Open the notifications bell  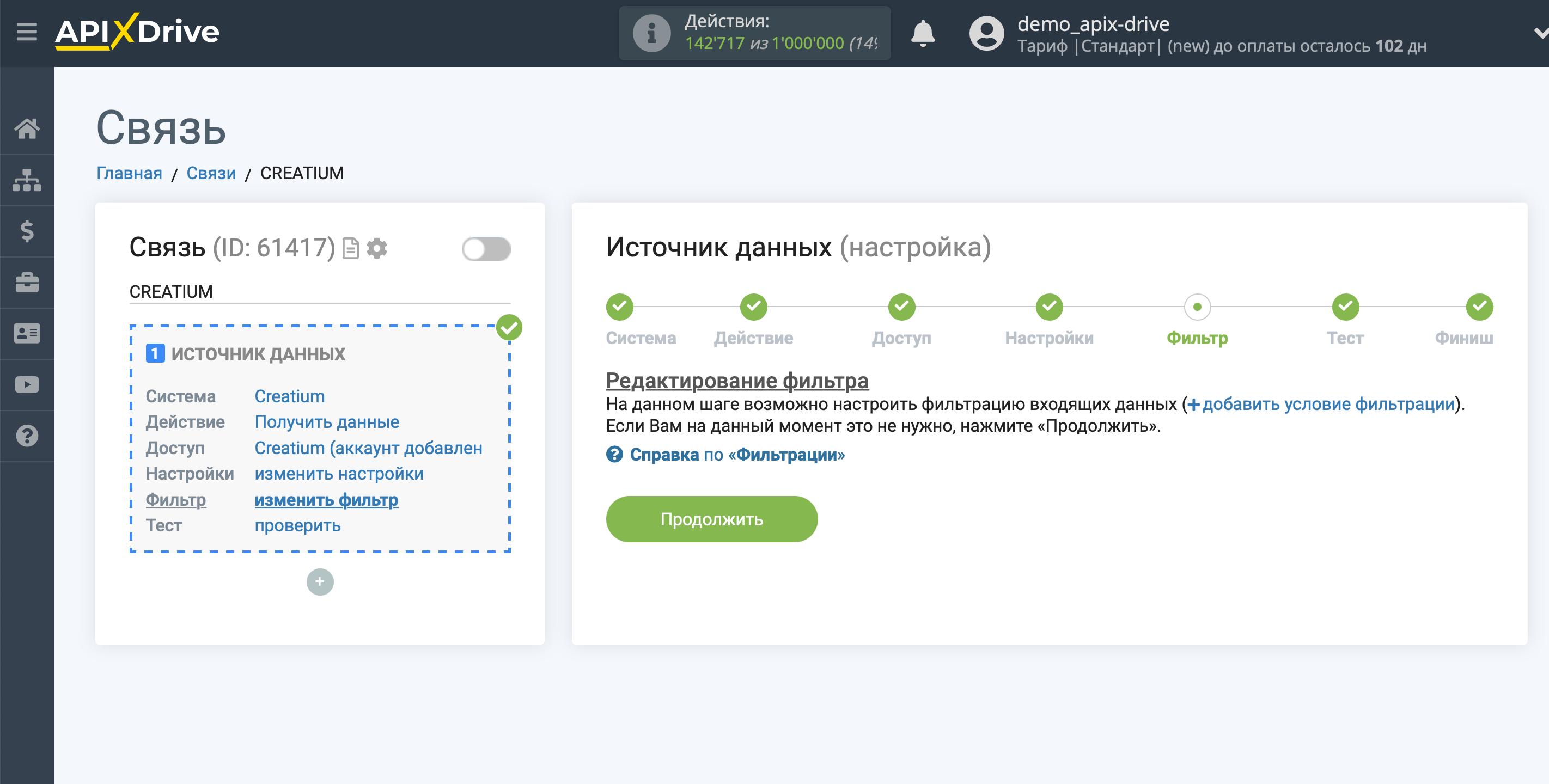(x=923, y=33)
